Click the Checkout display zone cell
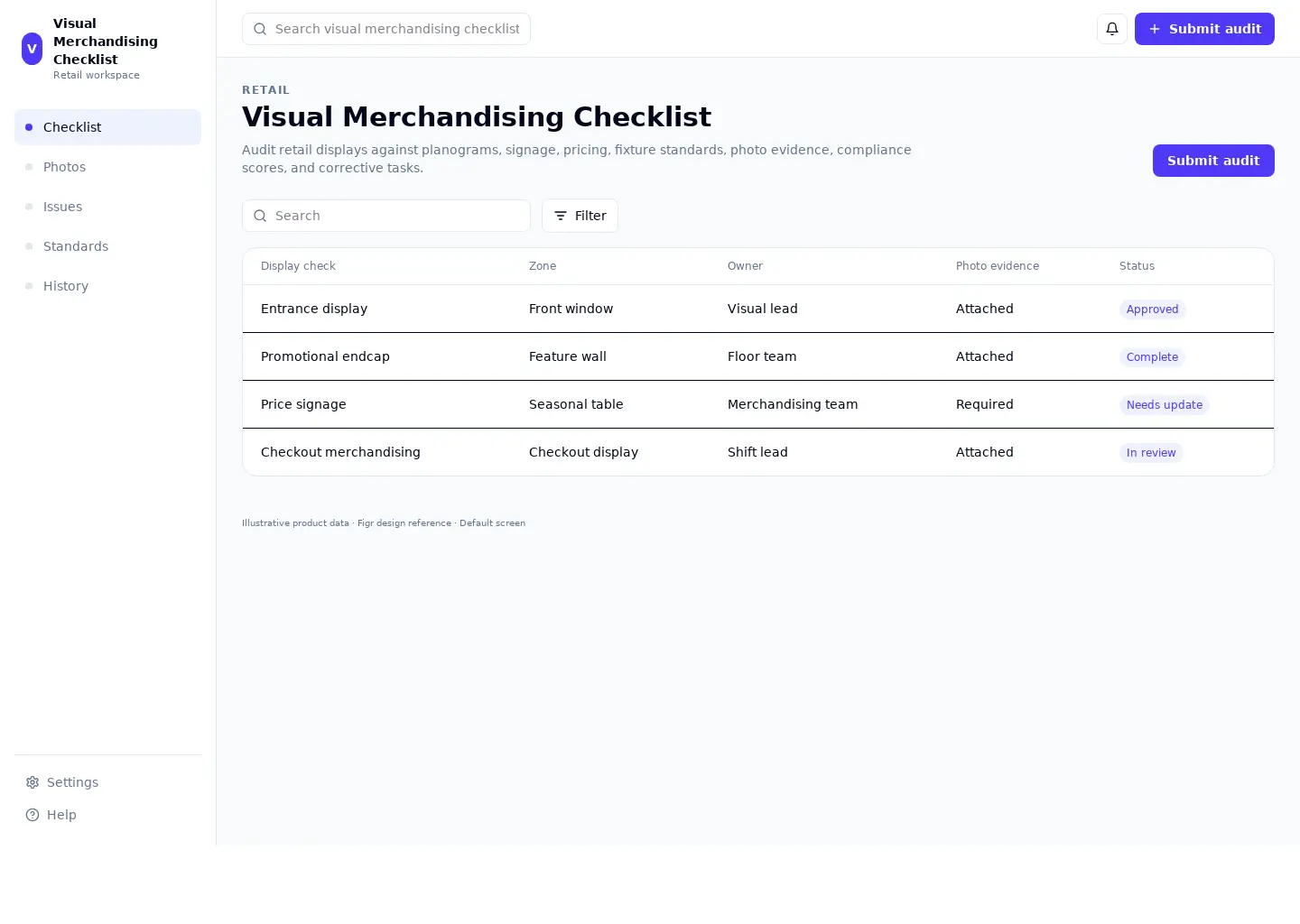The height and width of the screenshot is (924, 1300). [583, 452]
